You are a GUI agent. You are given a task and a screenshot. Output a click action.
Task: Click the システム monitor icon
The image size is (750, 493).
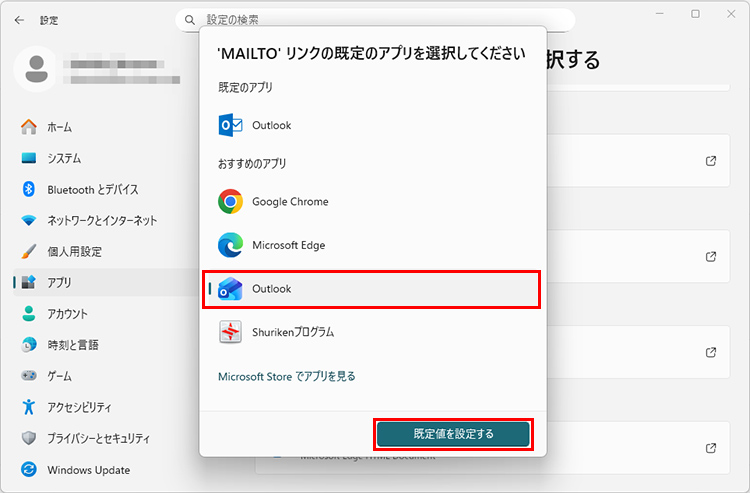(x=29, y=158)
